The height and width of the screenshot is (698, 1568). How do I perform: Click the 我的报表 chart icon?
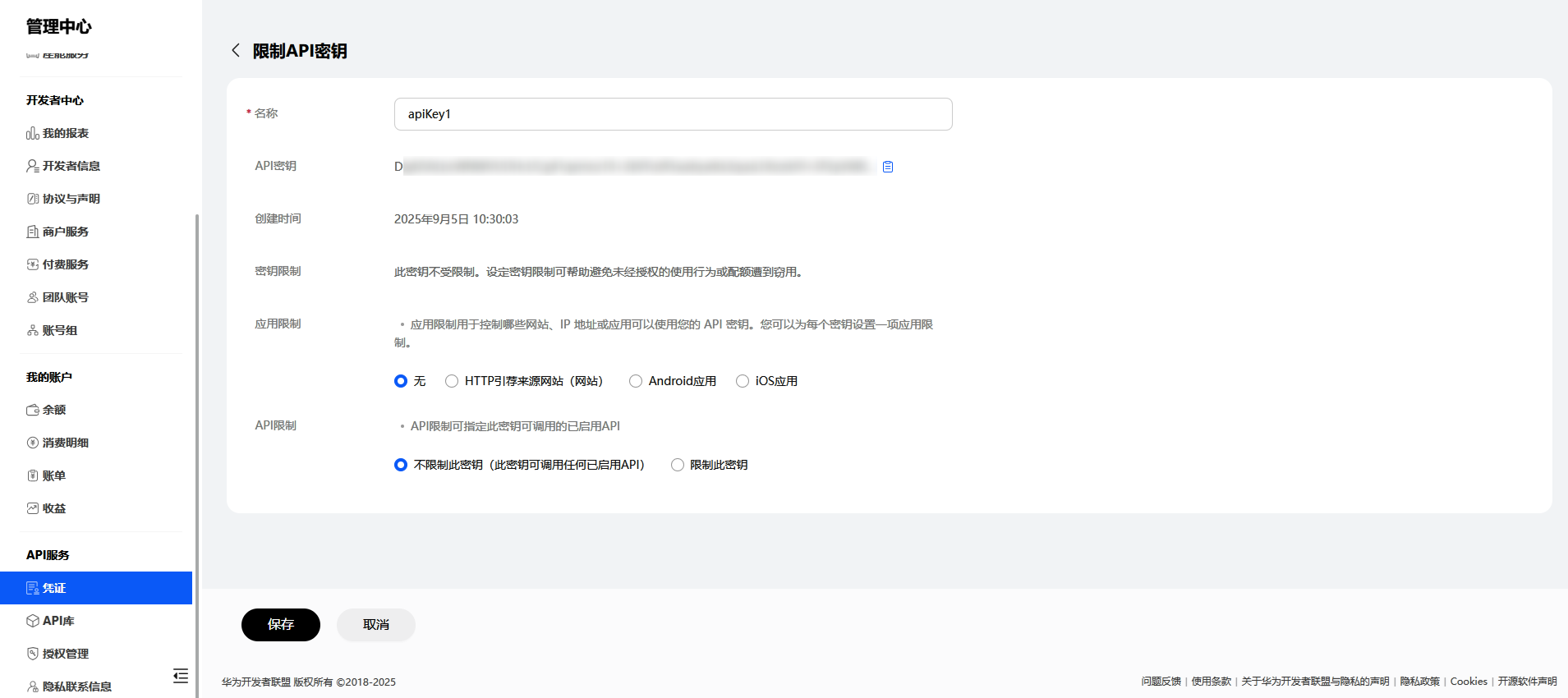[33, 133]
